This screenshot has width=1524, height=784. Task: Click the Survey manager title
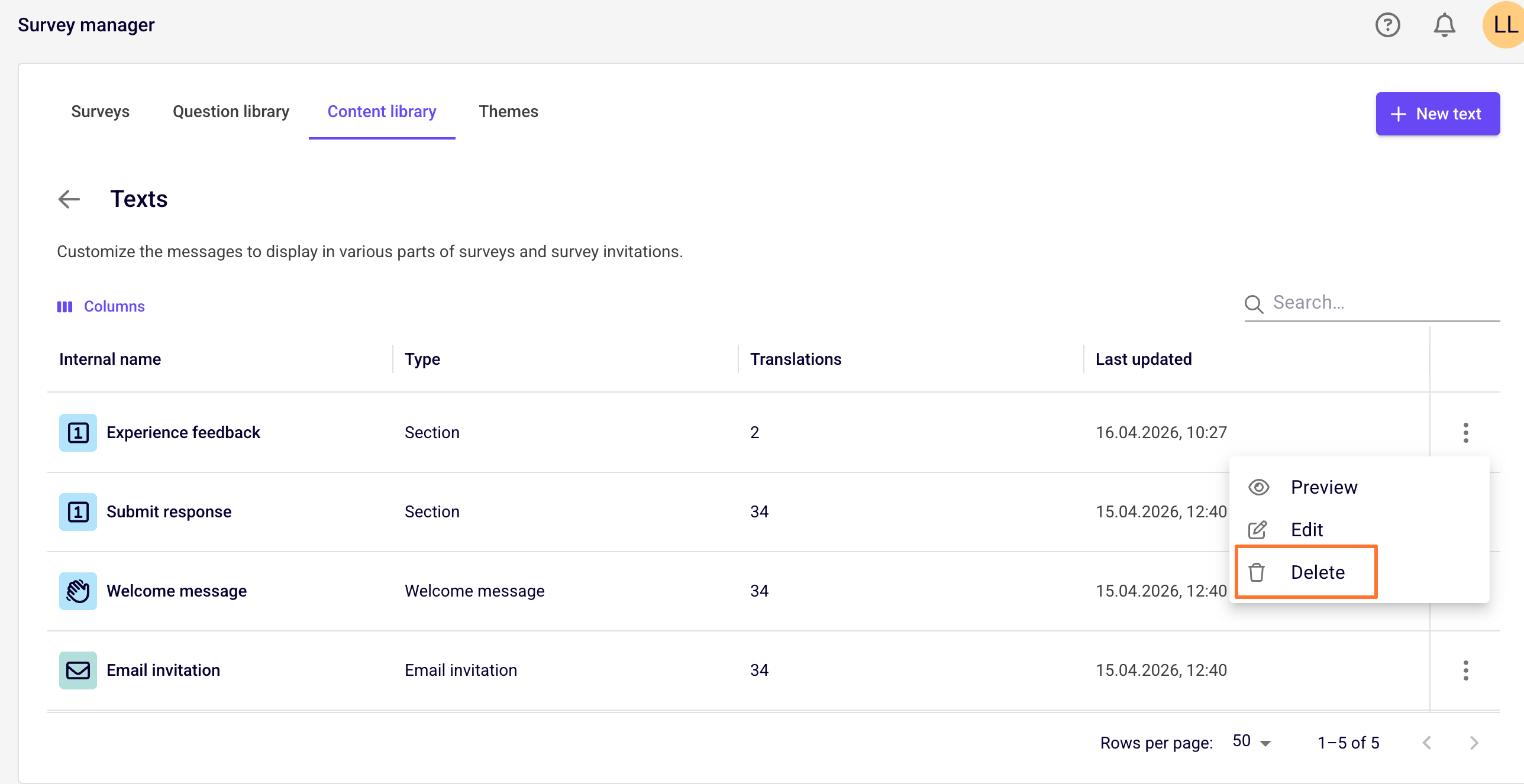[x=86, y=25]
